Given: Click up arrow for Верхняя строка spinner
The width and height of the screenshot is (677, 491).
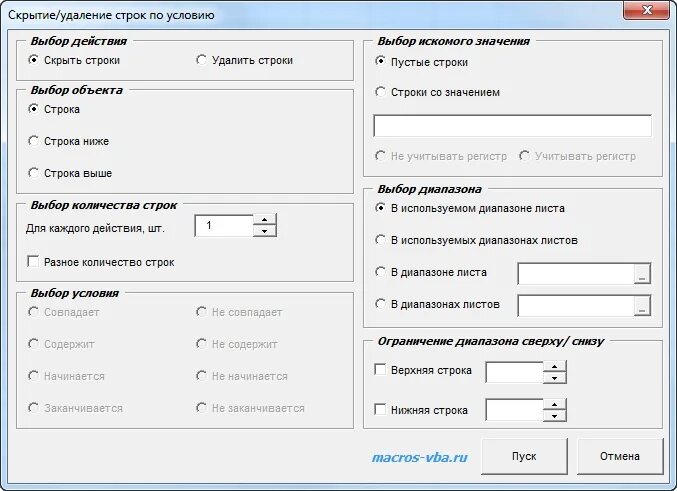Looking at the screenshot, I should coord(554,367).
